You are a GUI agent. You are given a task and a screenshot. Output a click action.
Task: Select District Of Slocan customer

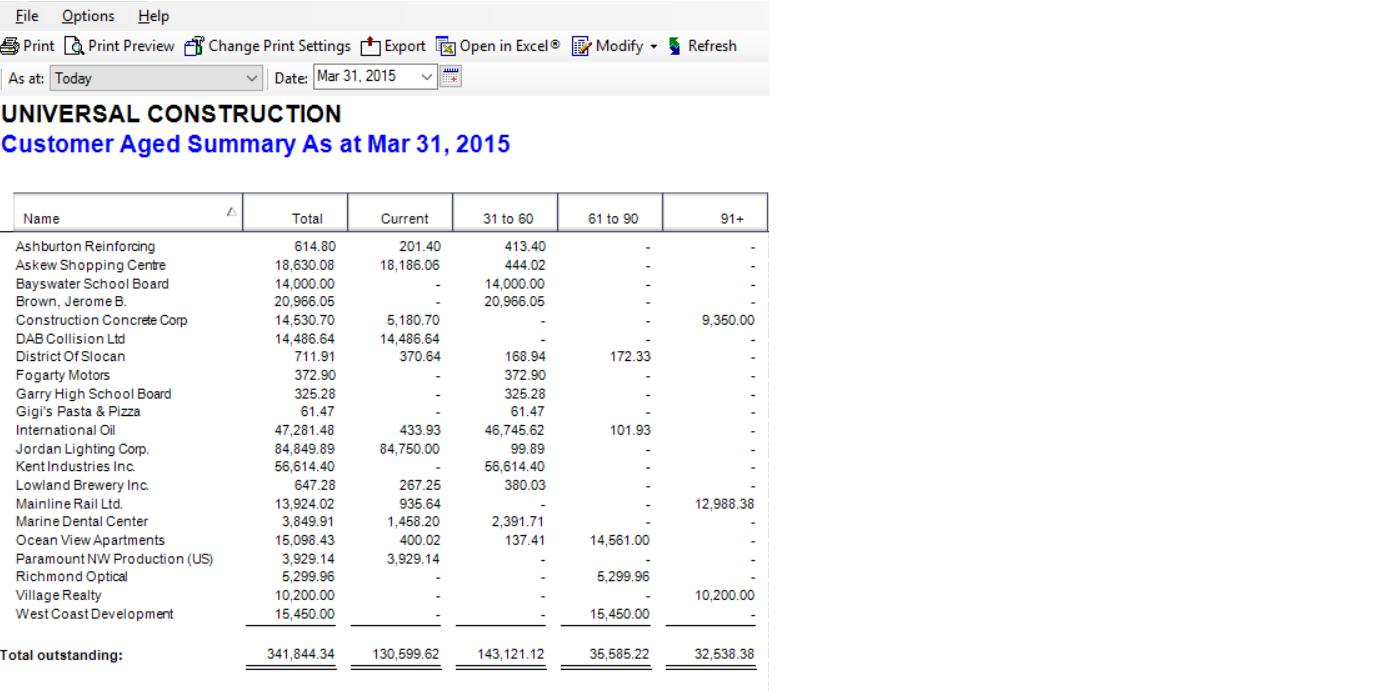pos(70,357)
